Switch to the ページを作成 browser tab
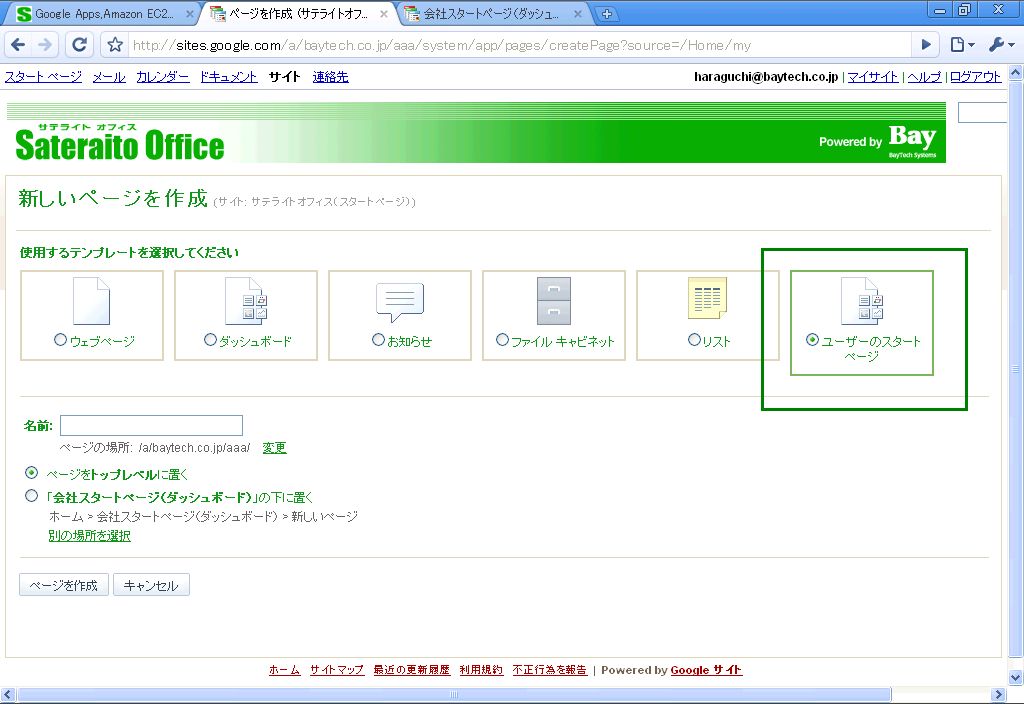The height and width of the screenshot is (704, 1024). [298, 14]
